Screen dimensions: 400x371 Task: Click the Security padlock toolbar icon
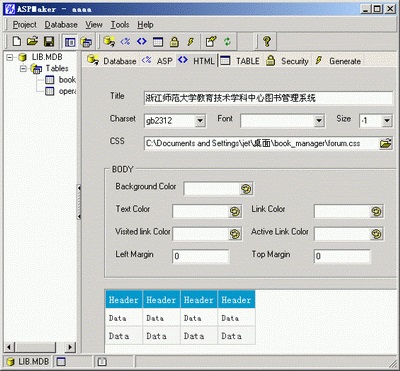point(174,42)
